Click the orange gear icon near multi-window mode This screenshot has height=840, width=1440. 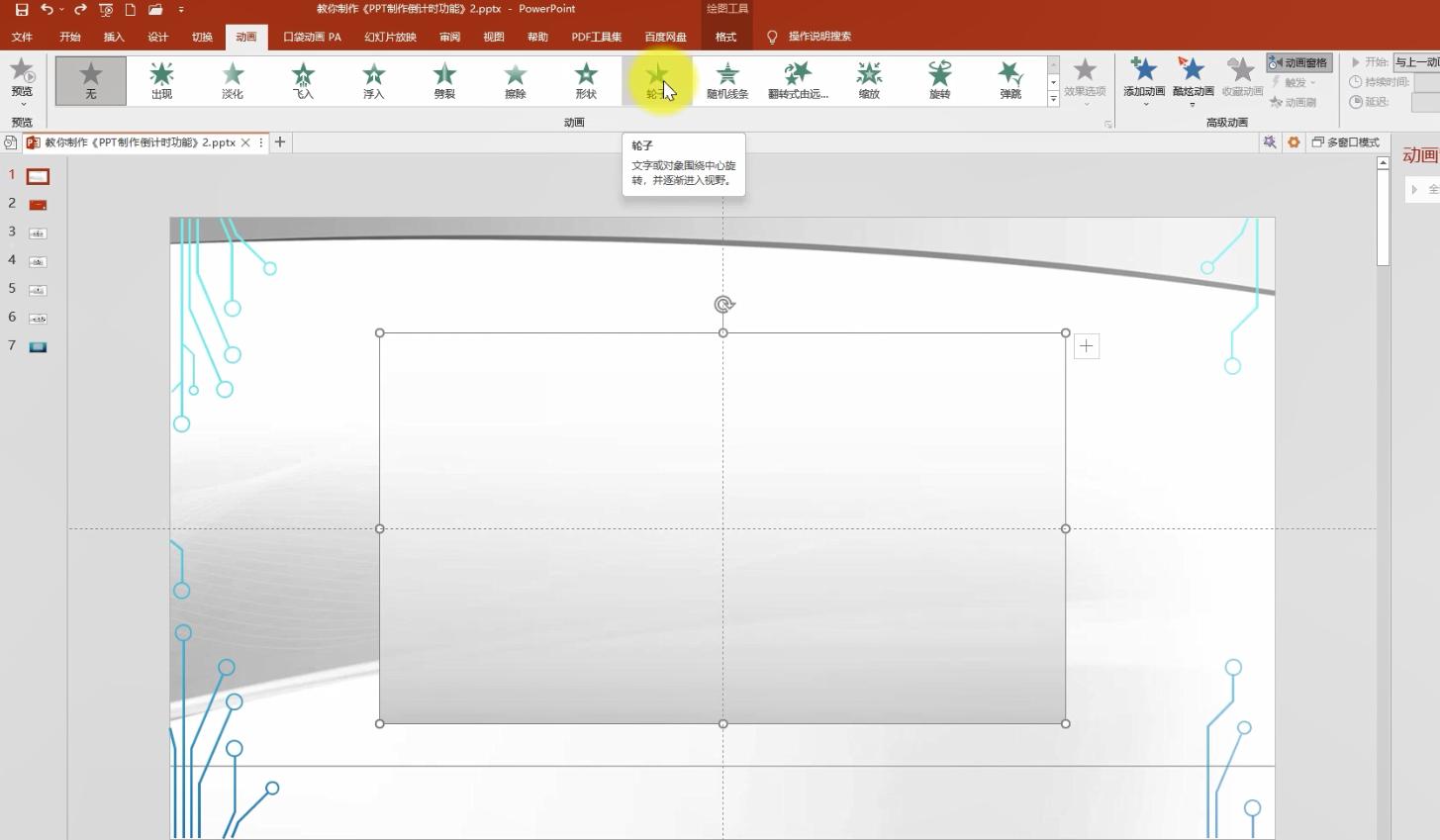click(1294, 142)
